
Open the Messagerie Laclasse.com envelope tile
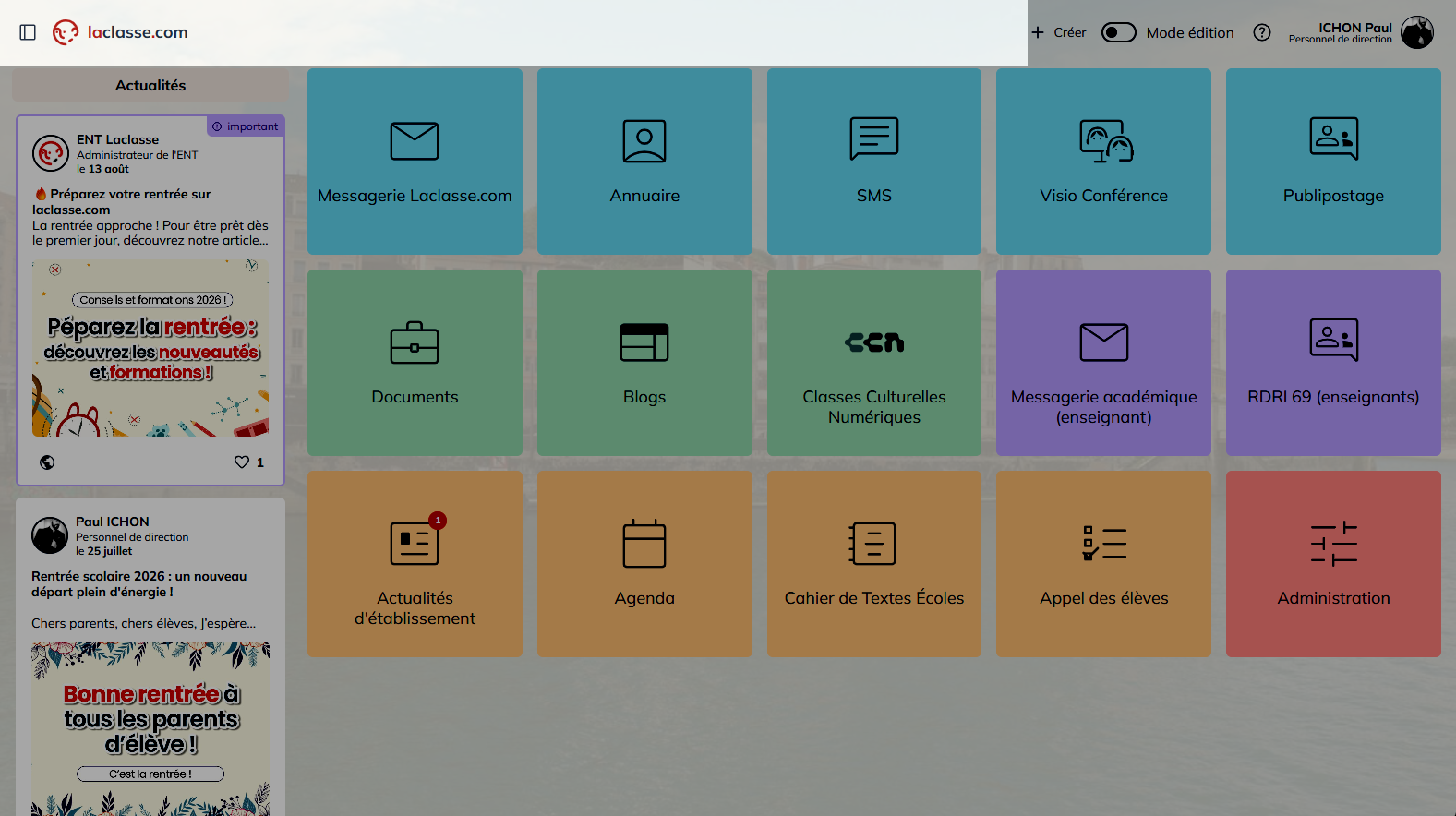coord(415,162)
